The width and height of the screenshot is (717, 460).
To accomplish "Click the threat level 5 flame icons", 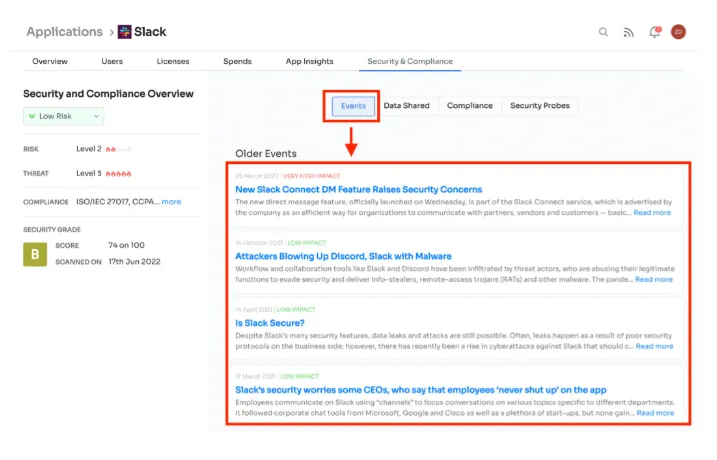I will point(118,174).
